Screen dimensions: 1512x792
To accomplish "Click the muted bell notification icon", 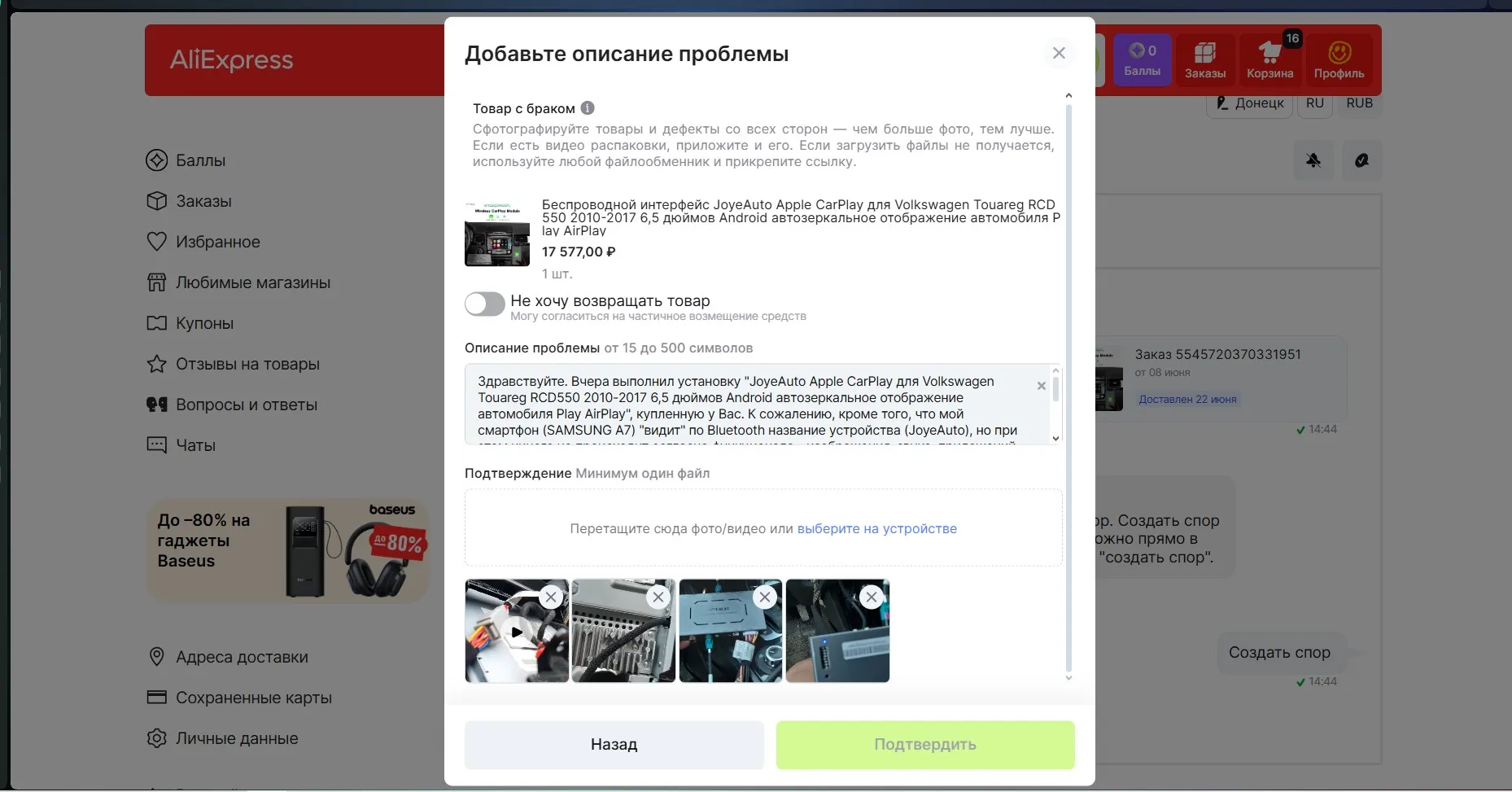I will (1313, 160).
